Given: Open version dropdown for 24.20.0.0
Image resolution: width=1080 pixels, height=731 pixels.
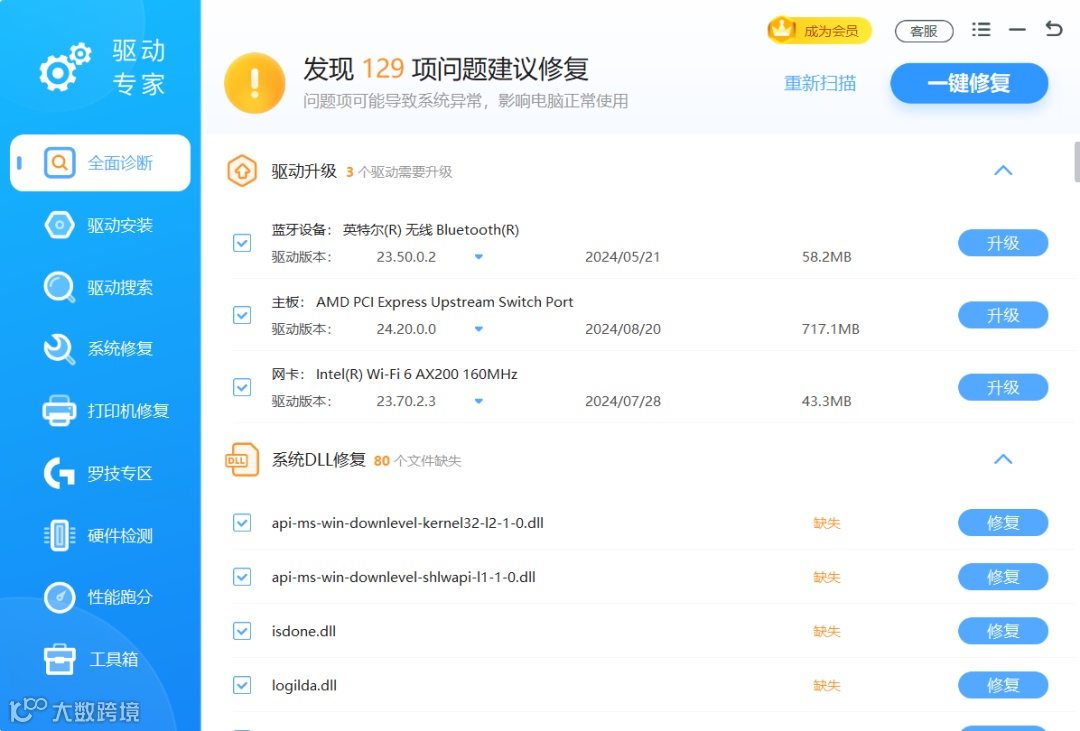Looking at the screenshot, I should (479, 329).
